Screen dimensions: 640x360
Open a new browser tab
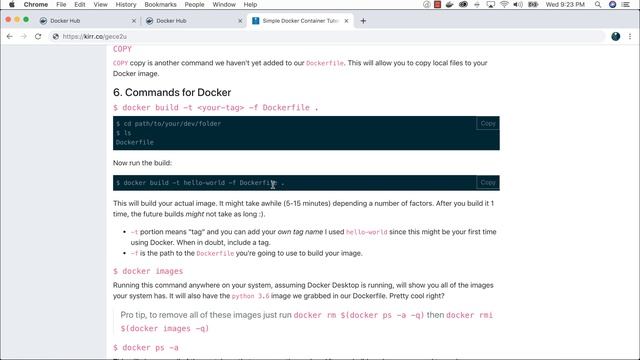(x=363, y=21)
